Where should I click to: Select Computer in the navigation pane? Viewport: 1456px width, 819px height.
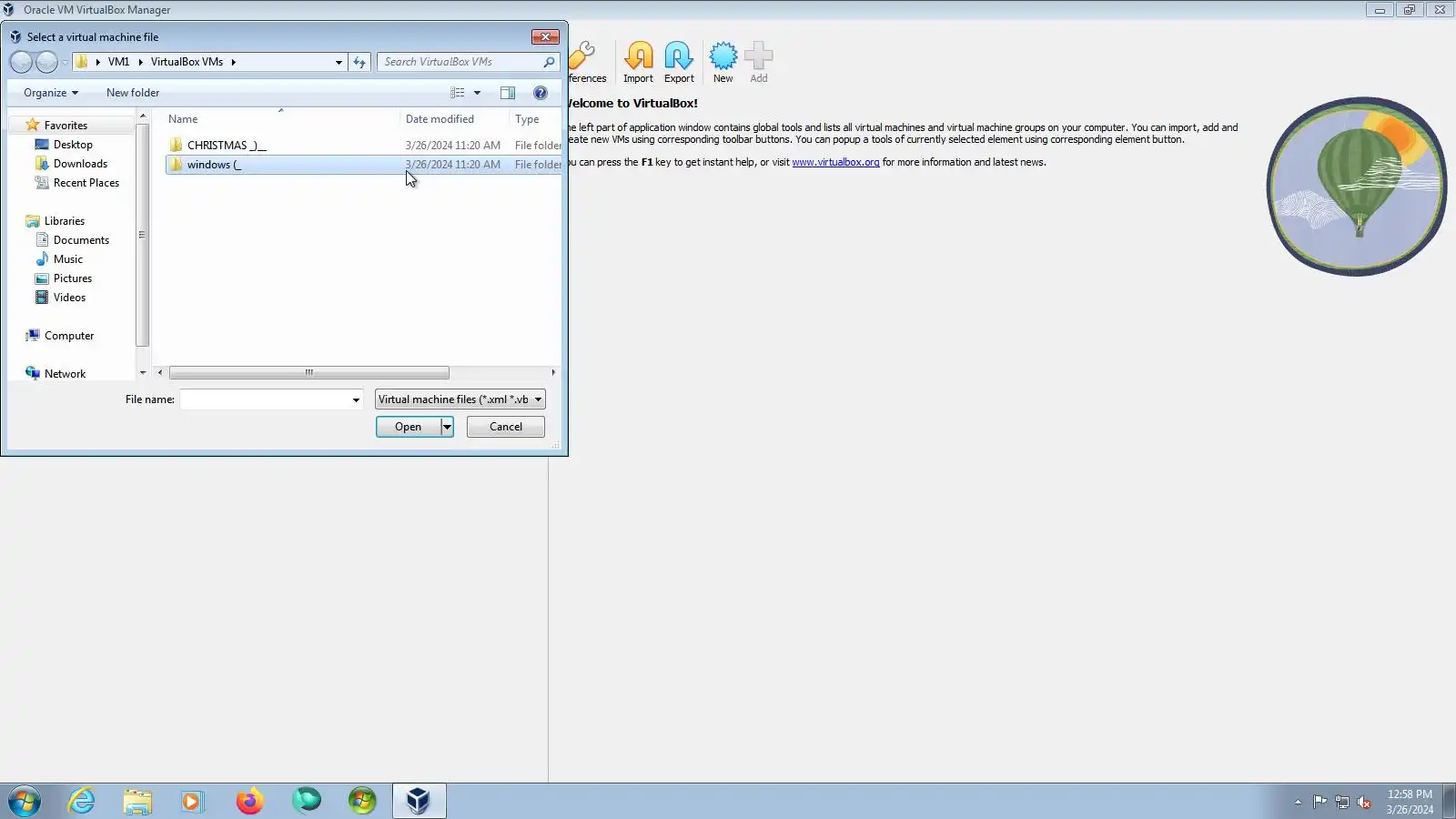tap(69, 336)
